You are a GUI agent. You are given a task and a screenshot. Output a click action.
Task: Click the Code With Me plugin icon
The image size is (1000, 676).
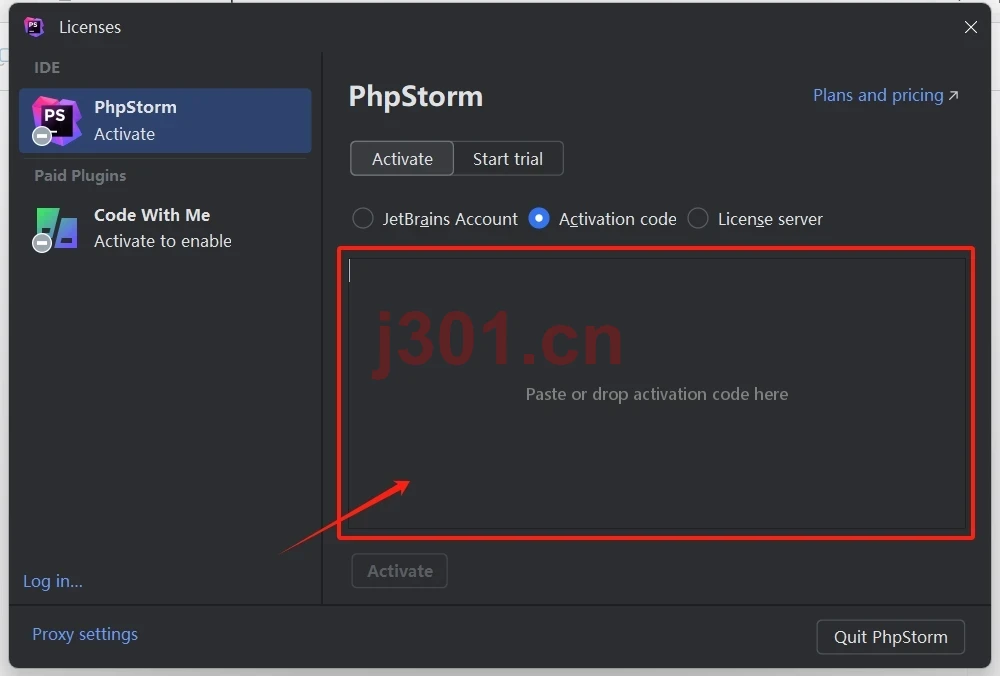pos(55,228)
